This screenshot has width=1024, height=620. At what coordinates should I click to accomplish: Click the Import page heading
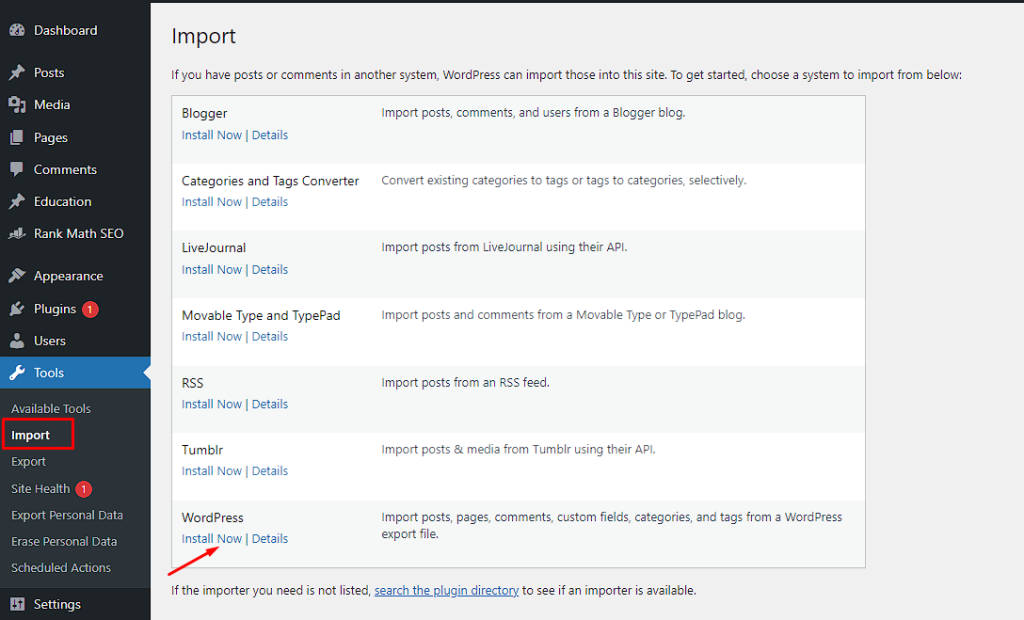point(203,36)
